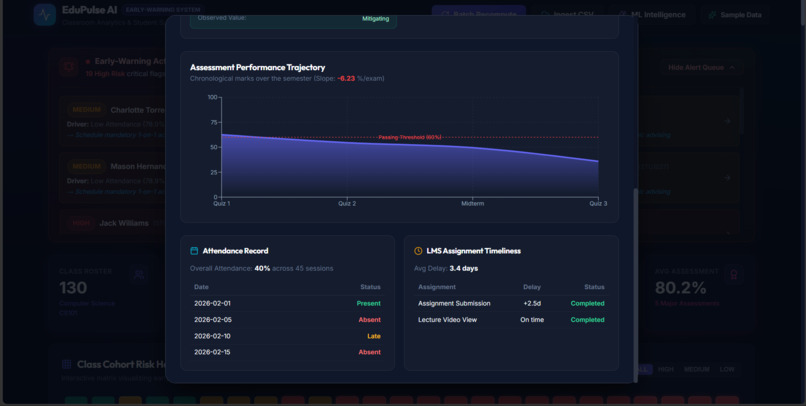Click the Jack Williams alert row
This screenshot has width=806, height=406.
tap(399, 223)
